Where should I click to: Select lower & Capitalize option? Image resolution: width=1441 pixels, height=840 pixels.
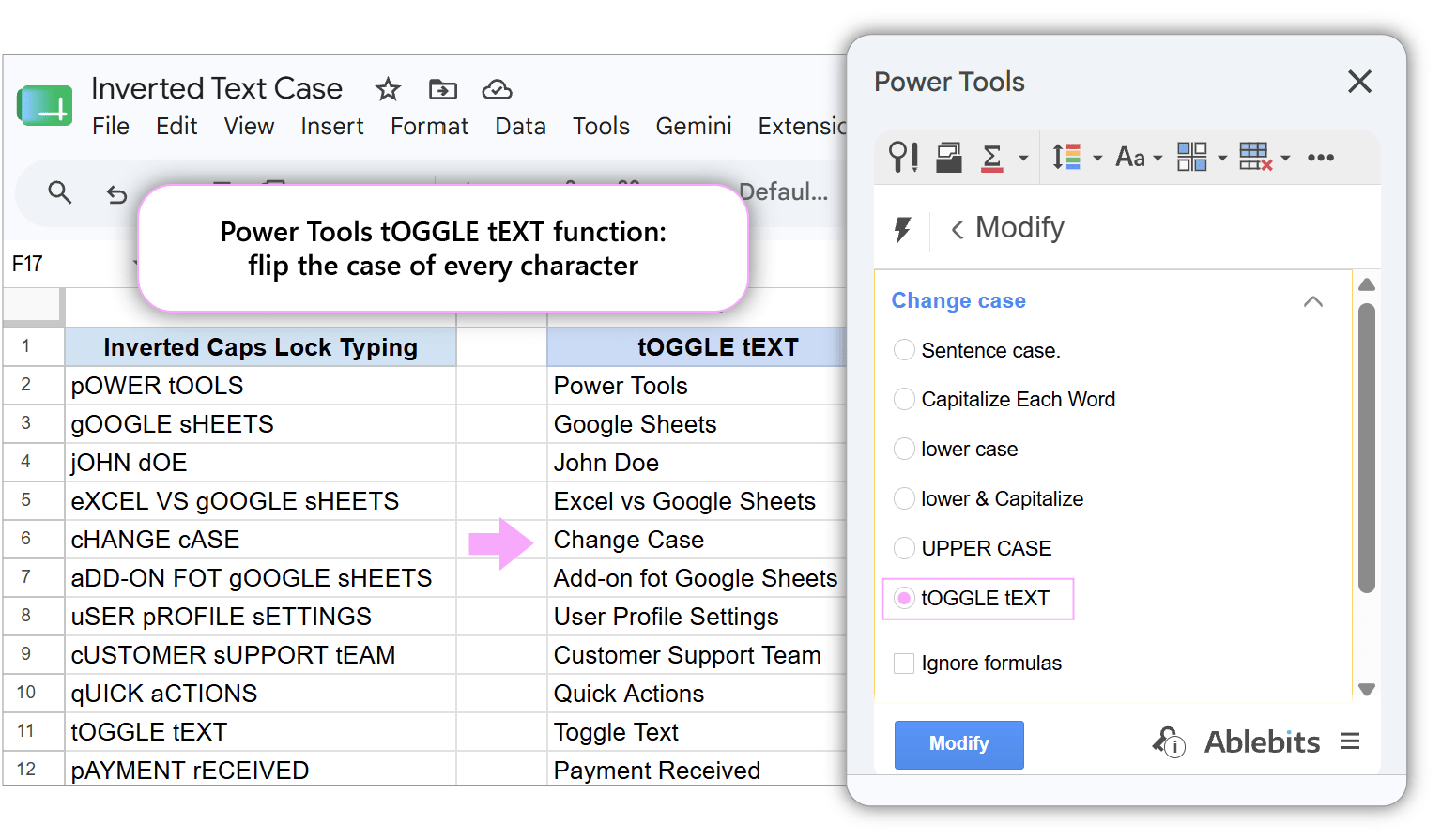click(x=904, y=498)
